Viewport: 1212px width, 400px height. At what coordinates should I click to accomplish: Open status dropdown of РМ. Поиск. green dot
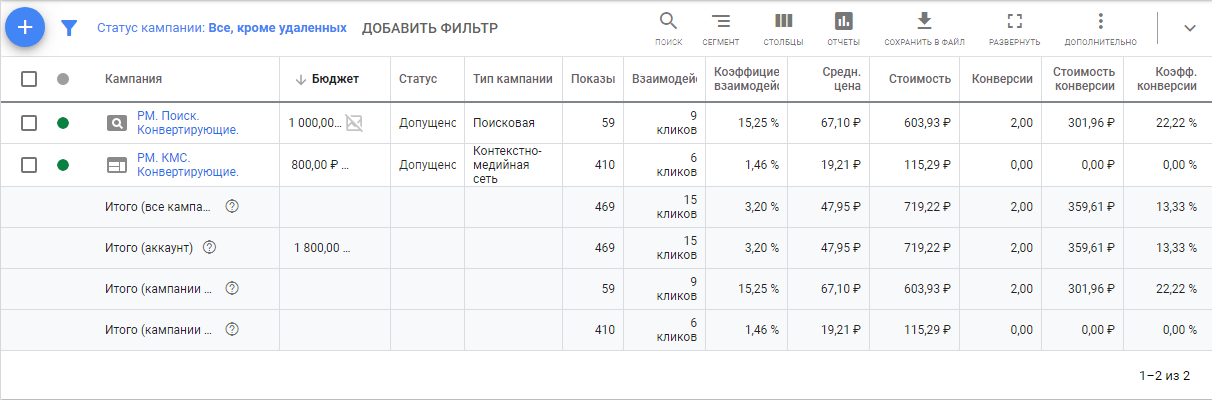pos(63,123)
